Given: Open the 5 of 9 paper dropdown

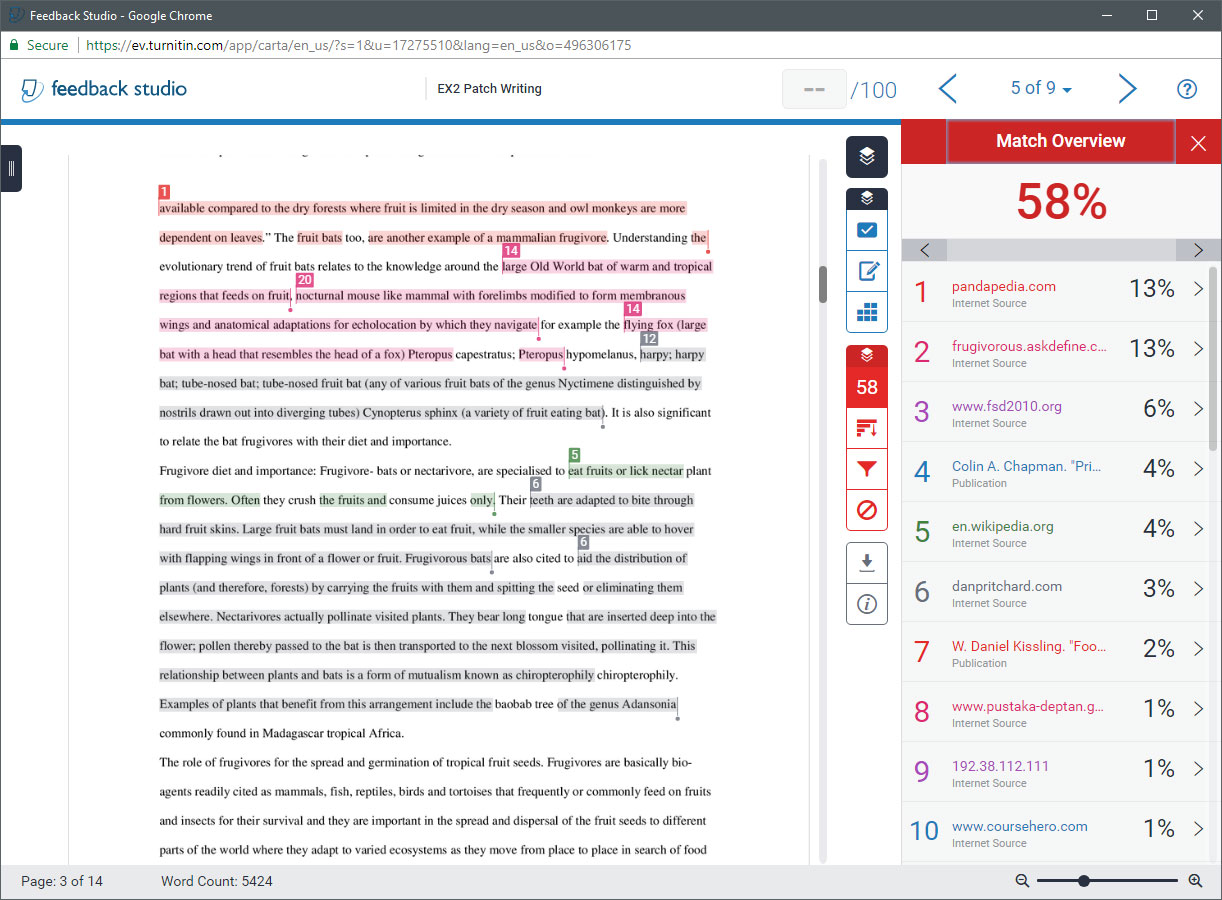Looking at the screenshot, I should [x=1041, y=88].
